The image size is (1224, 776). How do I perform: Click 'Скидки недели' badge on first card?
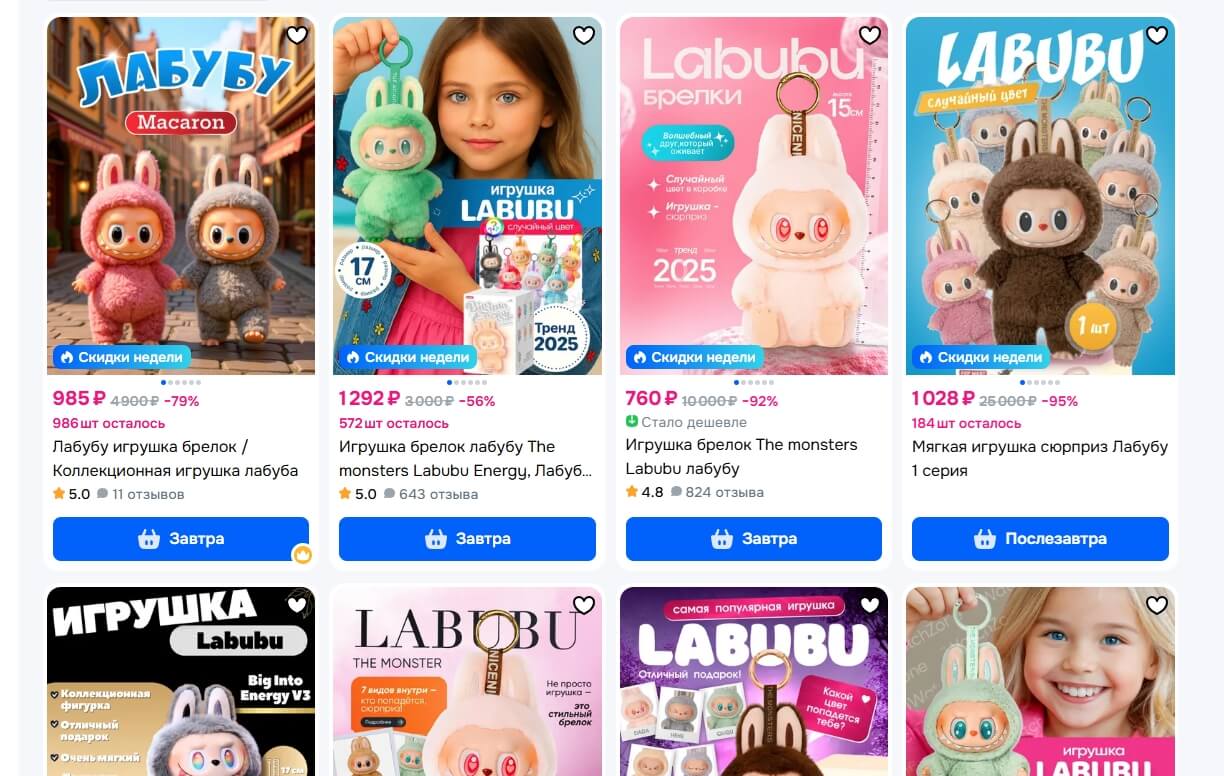[x=121, y=357]
